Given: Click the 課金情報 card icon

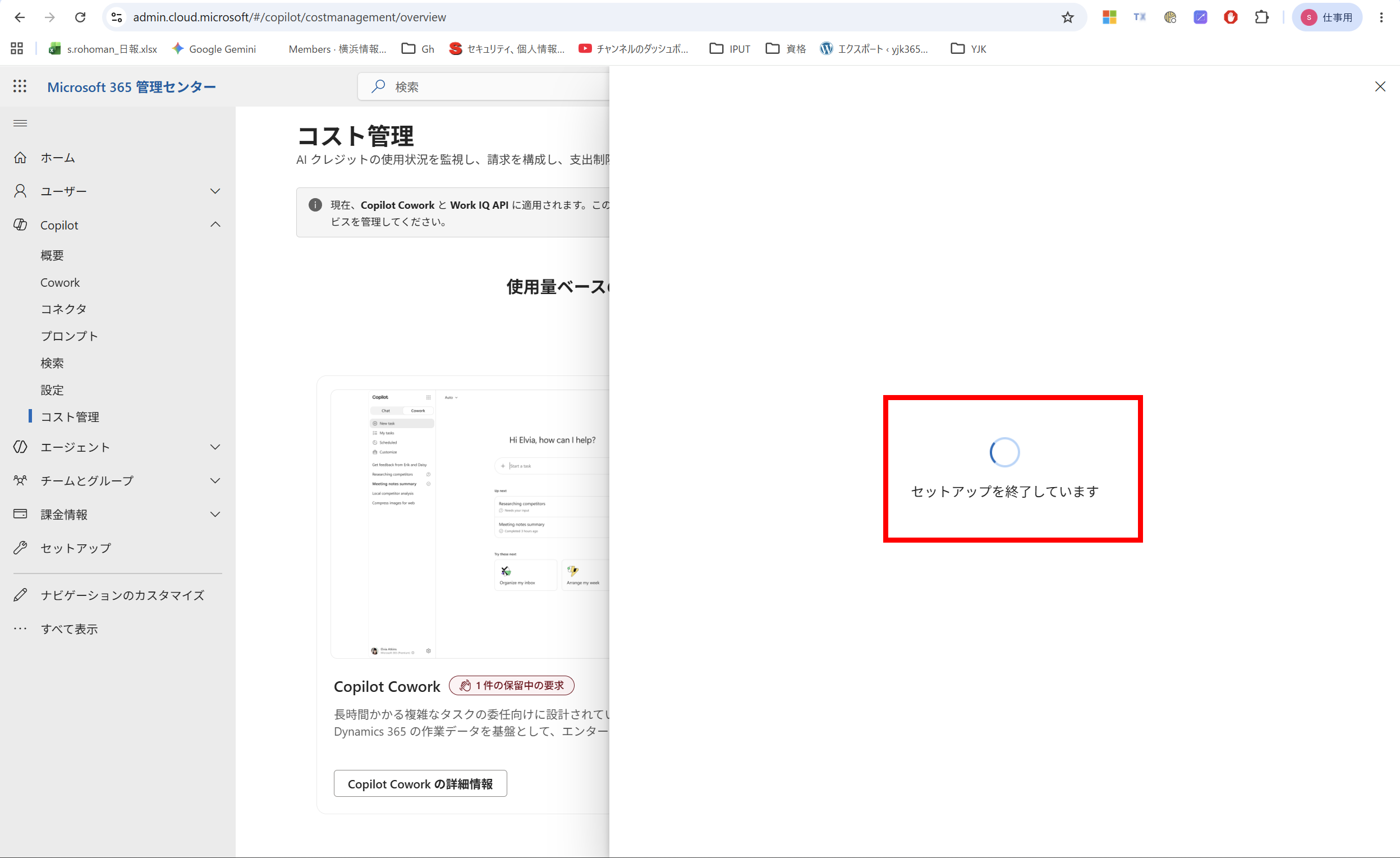Looking at the screenshot, I should (20, 514).
